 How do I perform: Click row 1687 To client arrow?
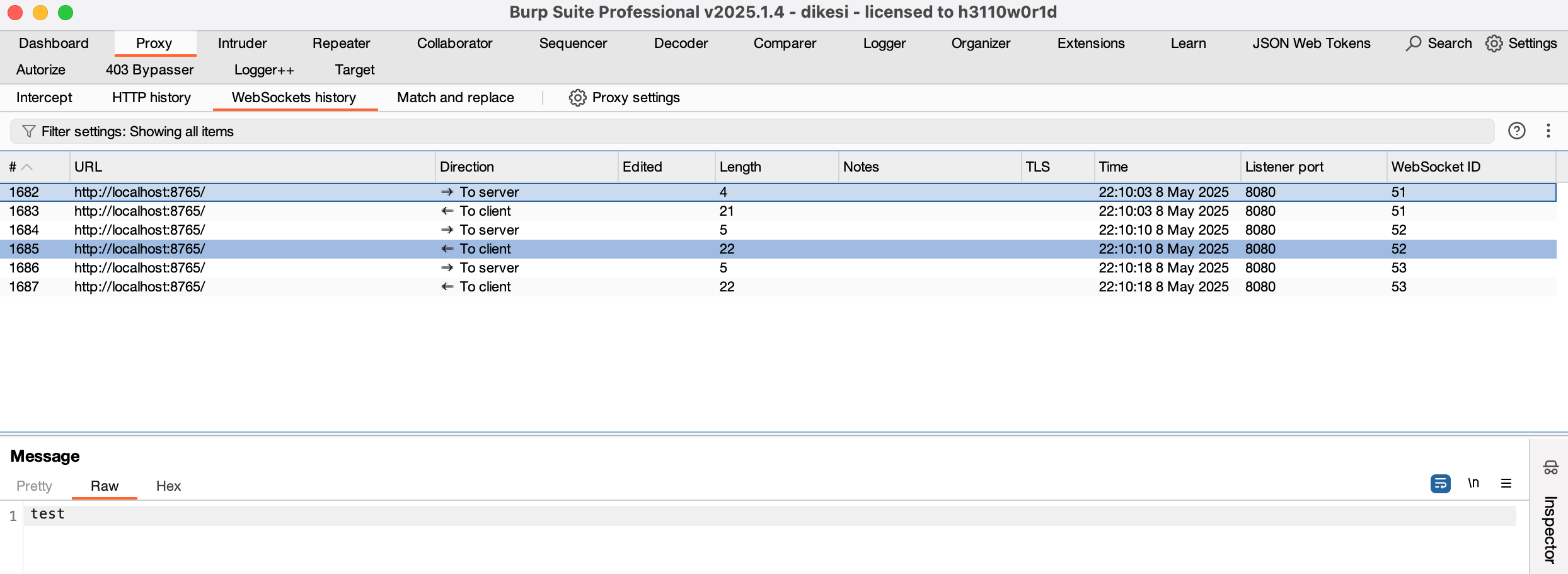coord(447,286)
